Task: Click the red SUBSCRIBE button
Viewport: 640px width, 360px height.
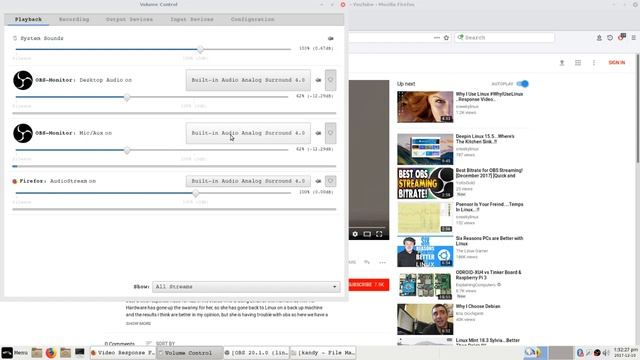Action: [369, 284]
